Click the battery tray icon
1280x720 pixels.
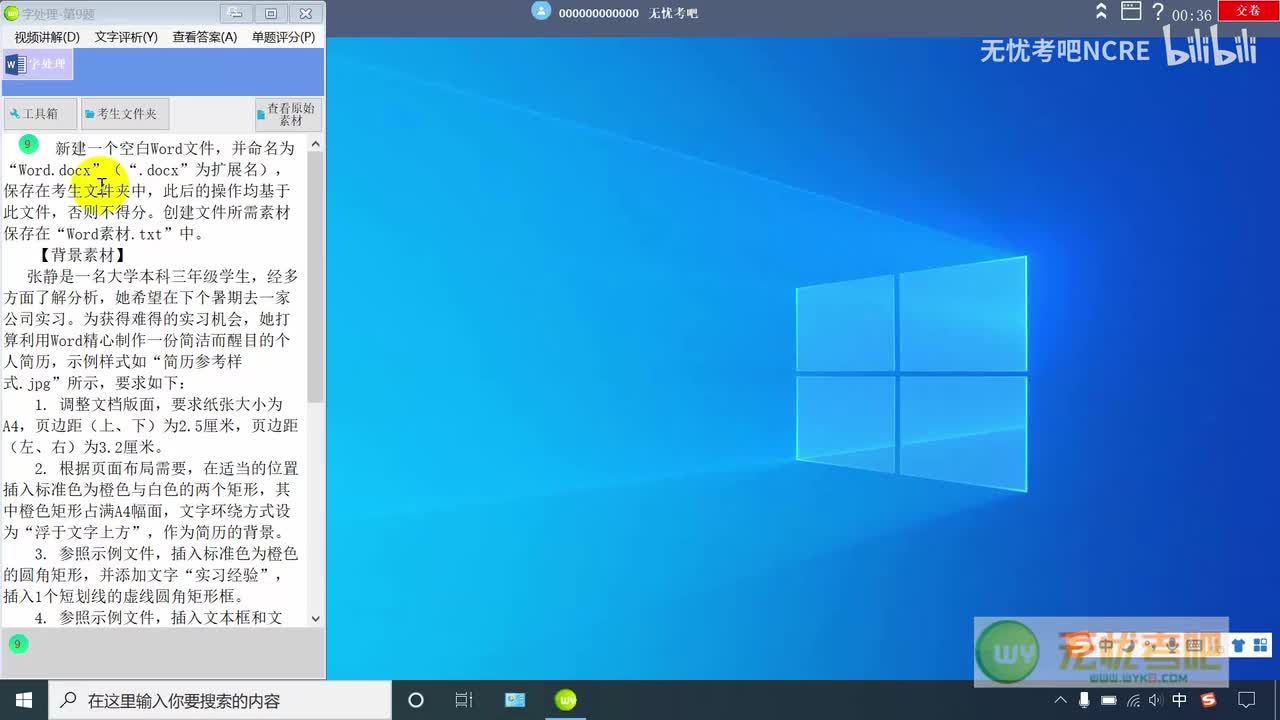pyautogui.click(x=1109, y=700)
